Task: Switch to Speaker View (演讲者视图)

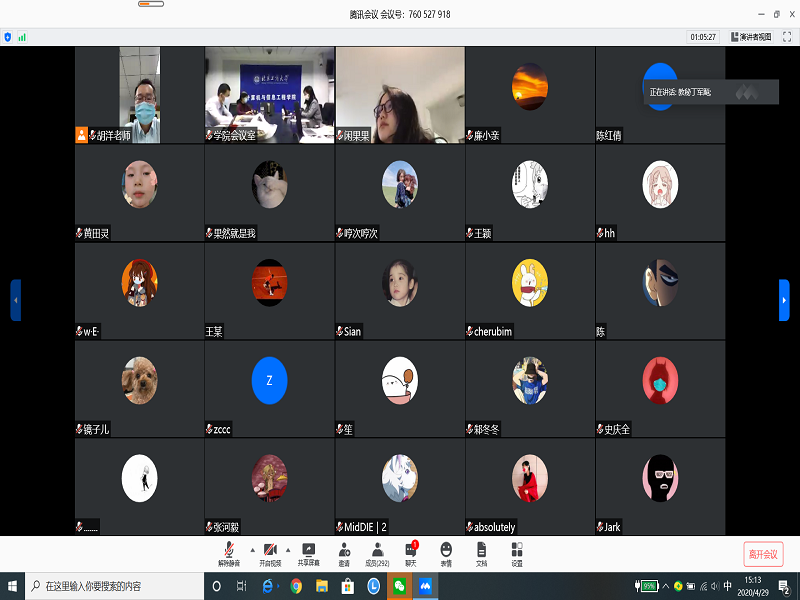Action: point(752,37)
